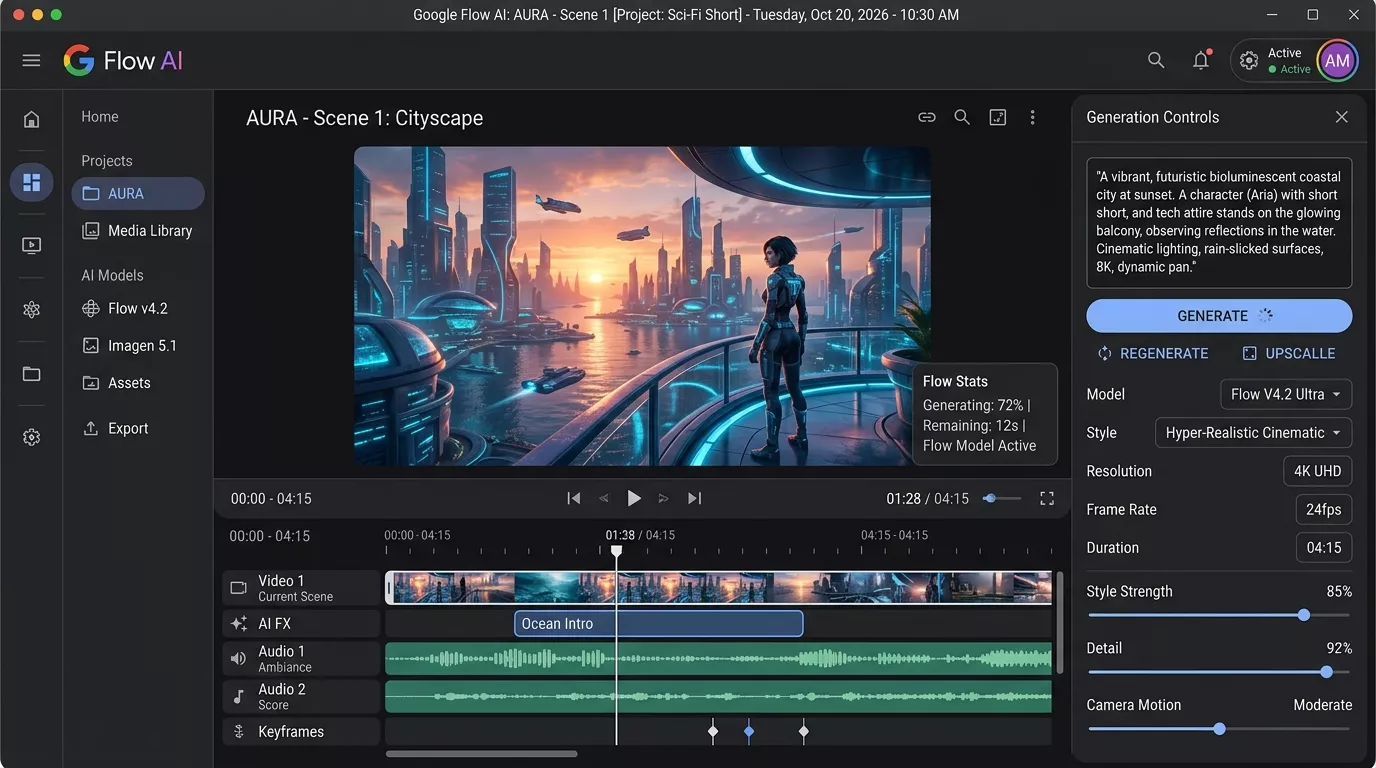Screen dimensions: 1376x768
Task: Select the Ocean Intro AI FX clip
Action: coord(659,623)
